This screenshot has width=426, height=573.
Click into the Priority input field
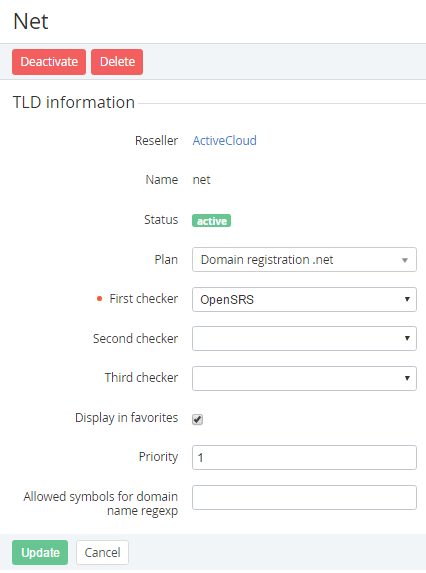point(304,457)
